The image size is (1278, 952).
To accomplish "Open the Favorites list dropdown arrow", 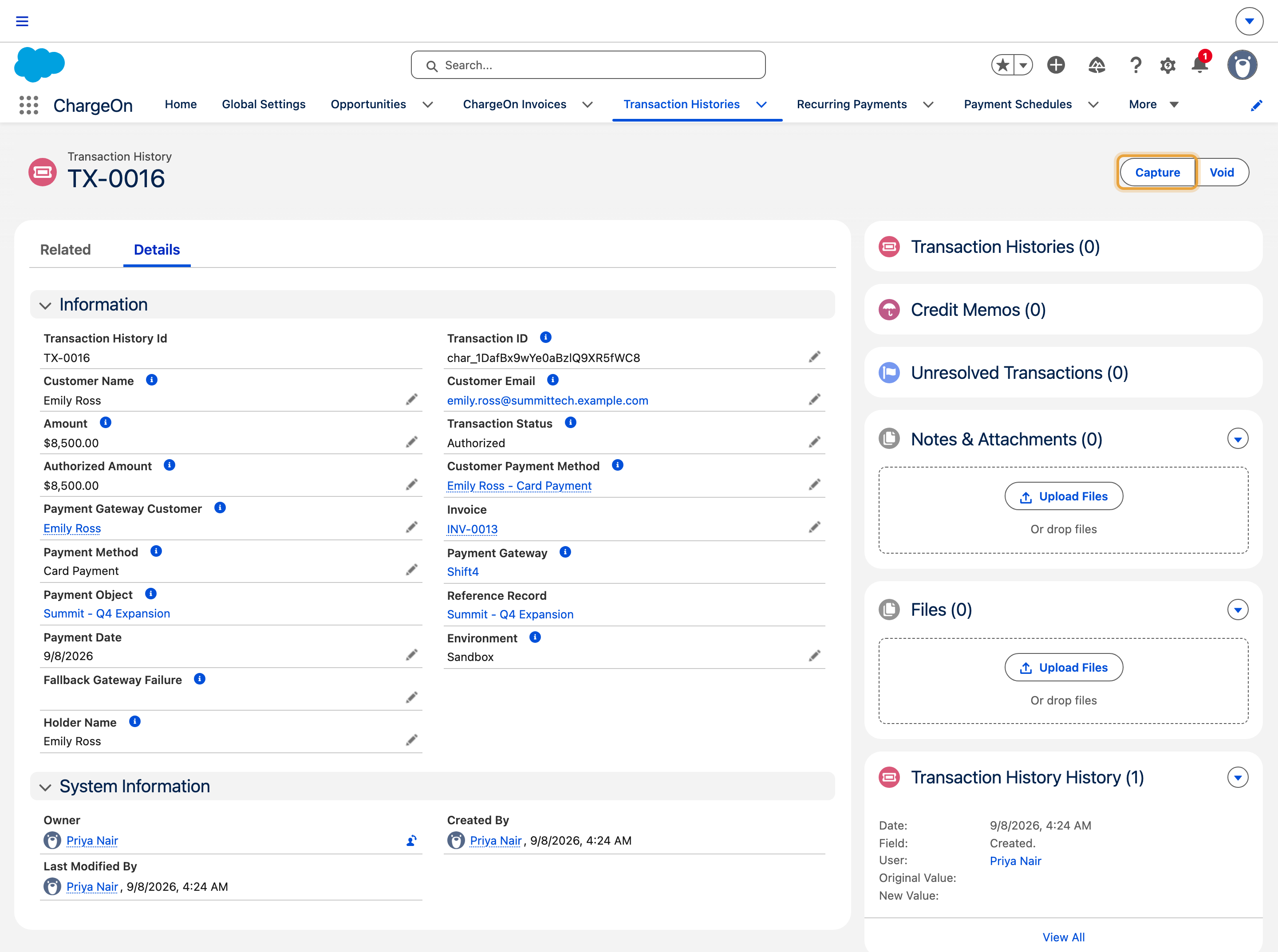I will tap(1023, 65).
